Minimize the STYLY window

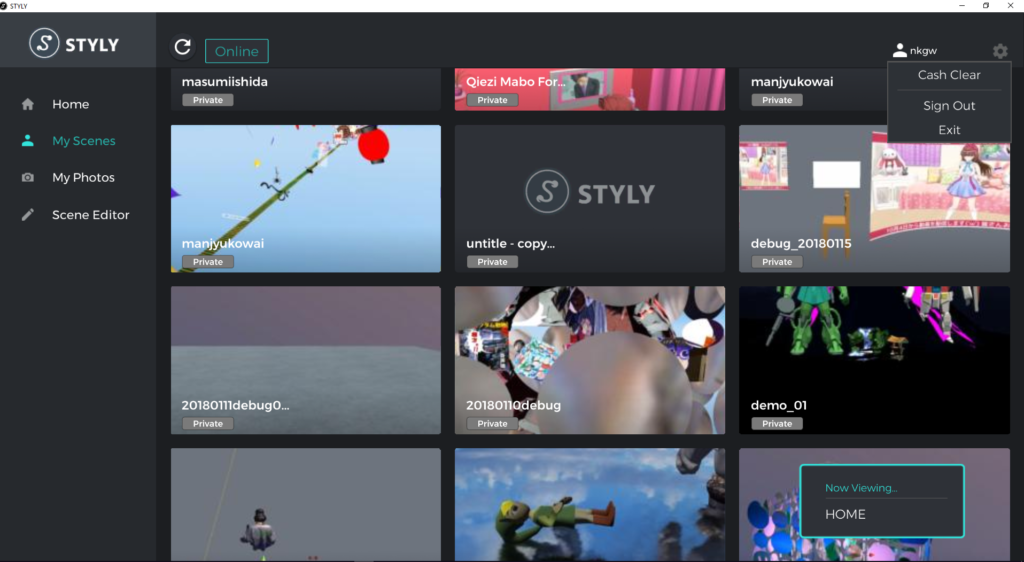tap(961, 5)
